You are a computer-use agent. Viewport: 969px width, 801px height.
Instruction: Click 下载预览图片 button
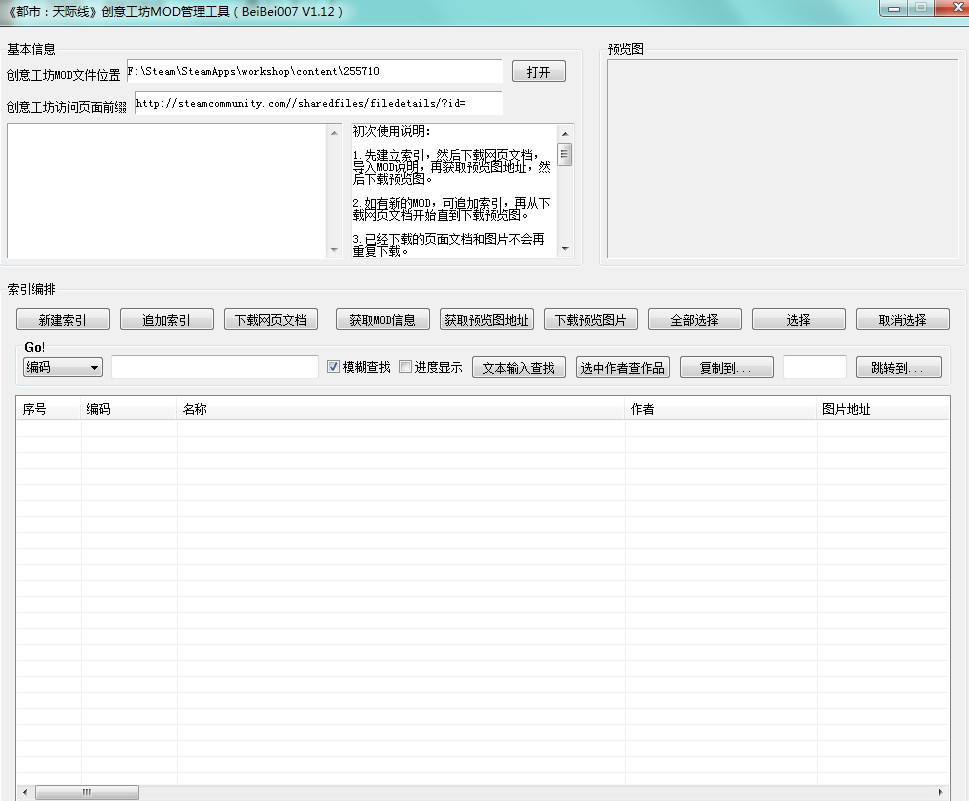[591, 320]
